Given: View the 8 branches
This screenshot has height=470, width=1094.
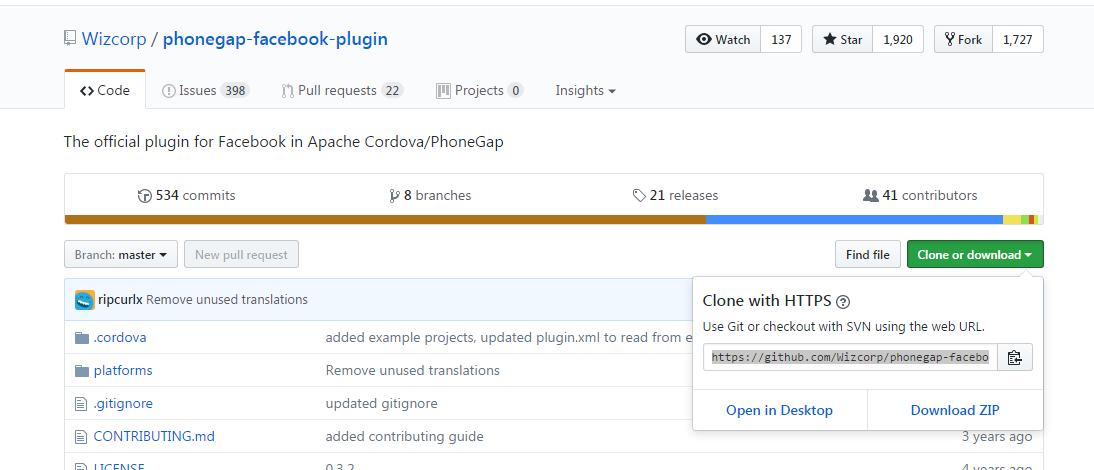Looking at the screenshot, I should pos(430,195).
